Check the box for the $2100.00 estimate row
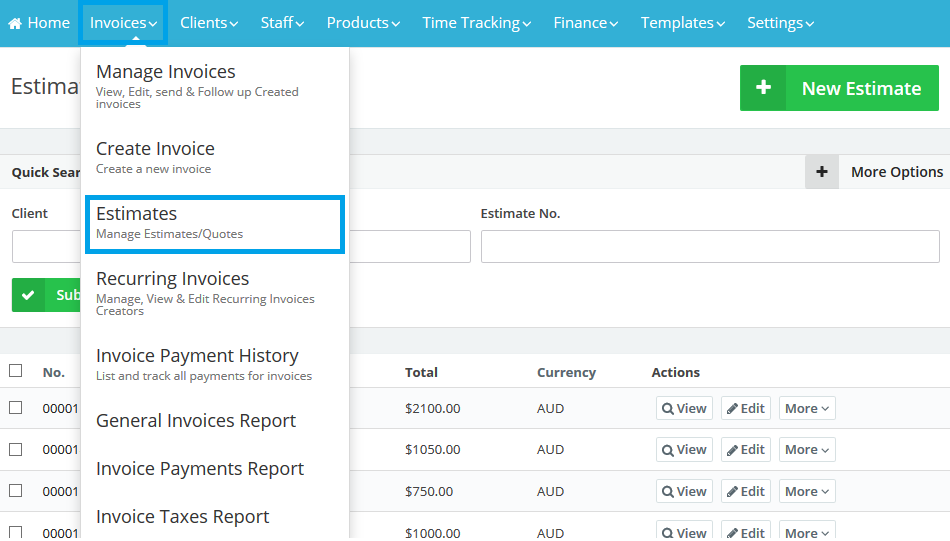This screenshot has height=541, width=950. coord(15,408)
